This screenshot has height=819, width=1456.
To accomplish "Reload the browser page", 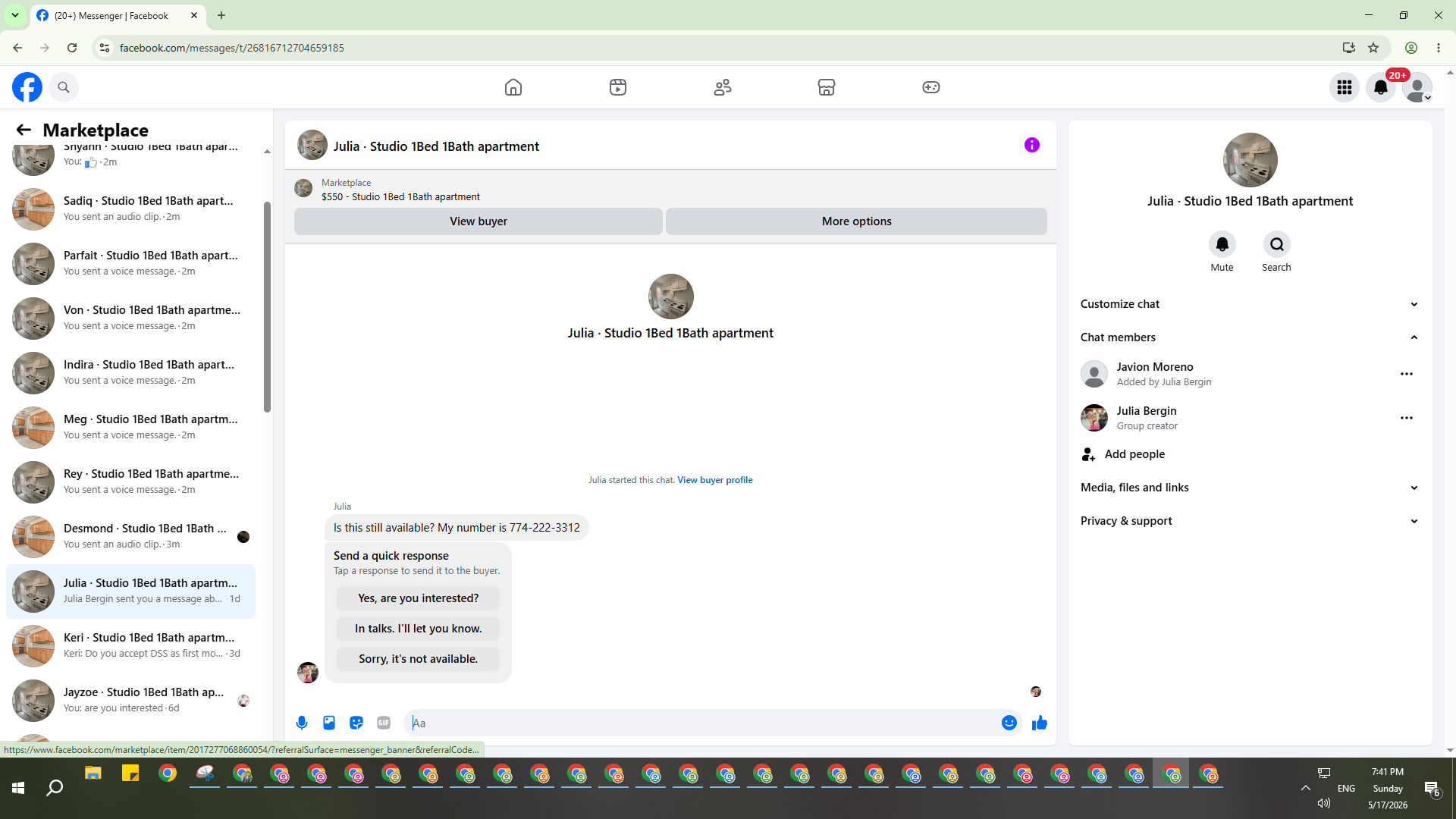I will (x=72, y=48).
